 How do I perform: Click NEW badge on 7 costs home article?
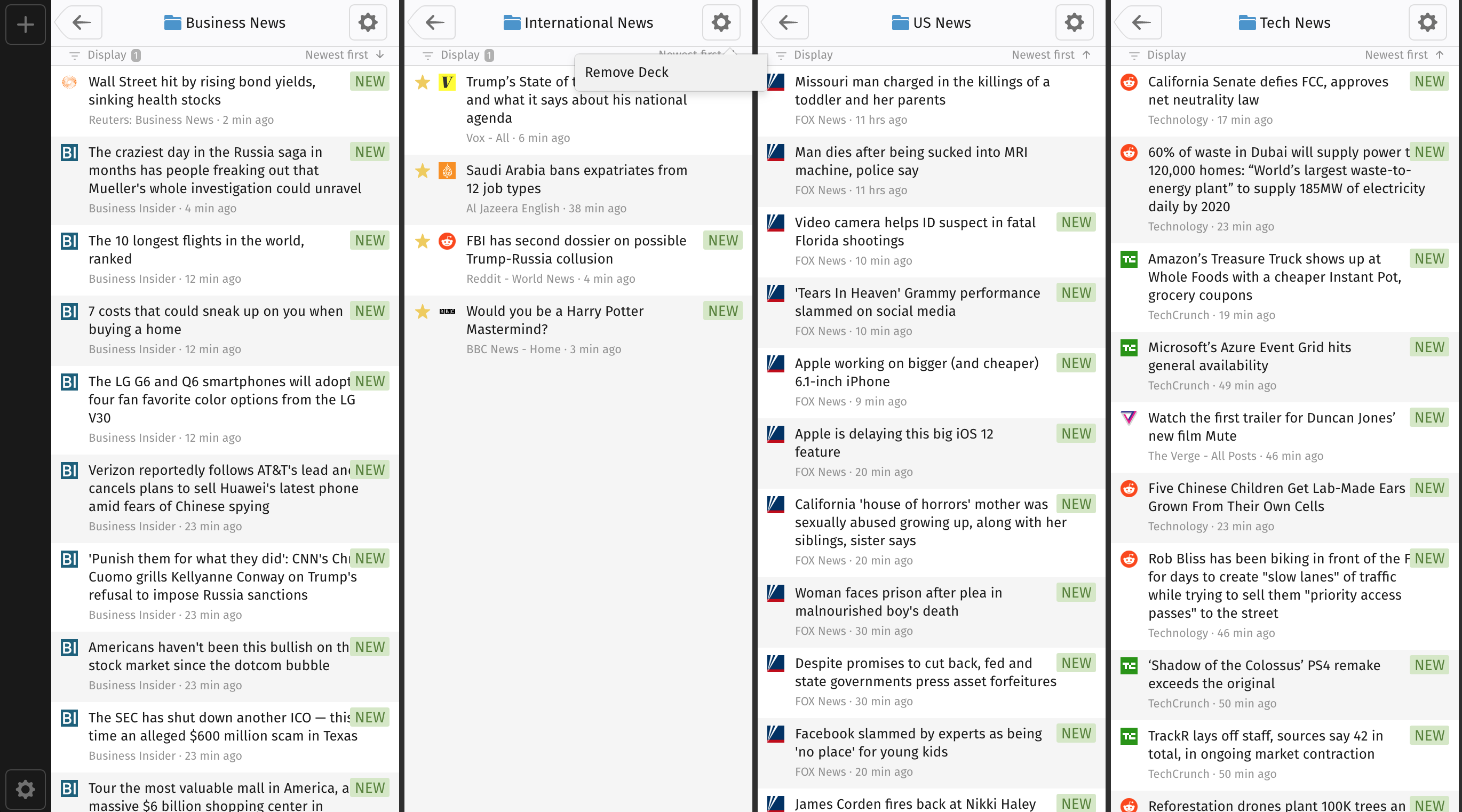click(369, 311)
